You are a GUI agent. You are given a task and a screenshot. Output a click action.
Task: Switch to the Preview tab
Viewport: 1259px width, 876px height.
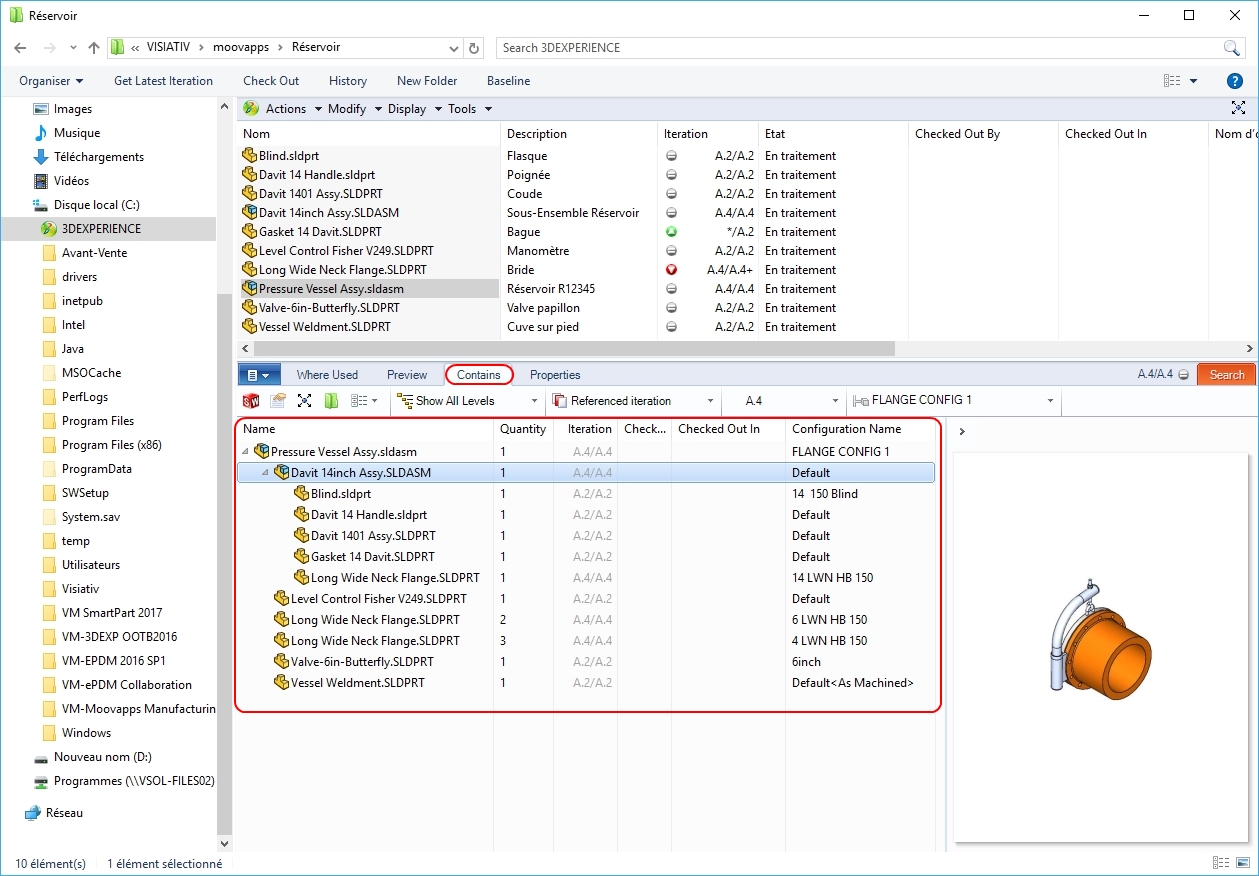click(x=407, y=375)
